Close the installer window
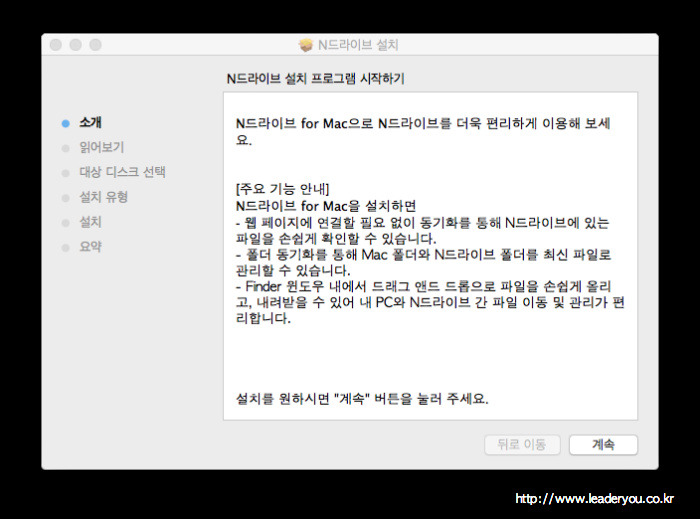 tap(56, 45)
